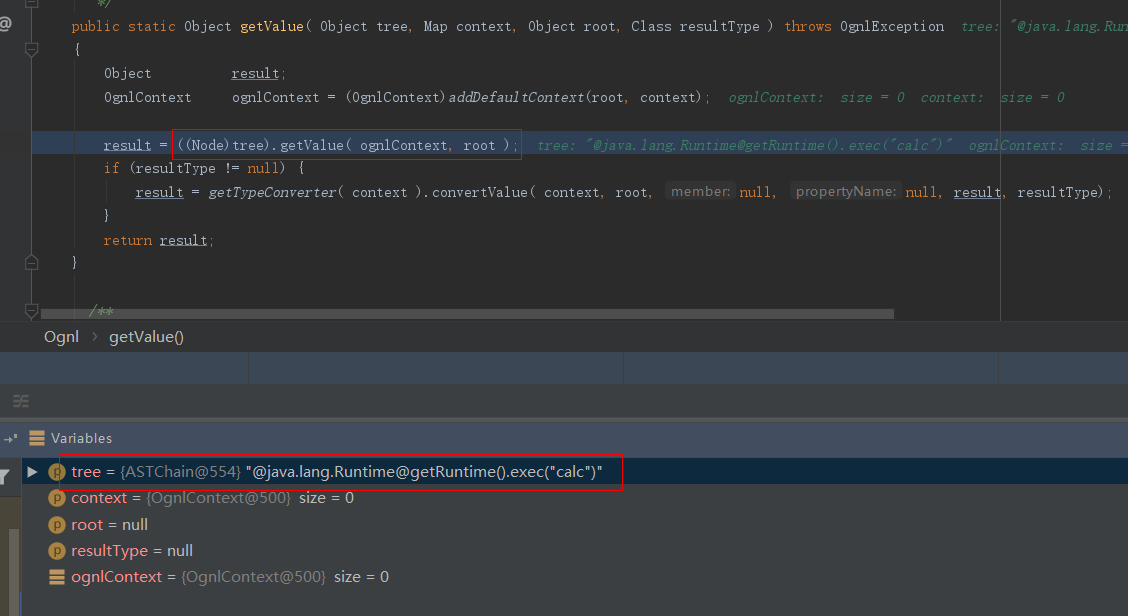This screenshot has height=616, width=1128.
Task: Click the Variables panel icon
Action: (37, 438)
